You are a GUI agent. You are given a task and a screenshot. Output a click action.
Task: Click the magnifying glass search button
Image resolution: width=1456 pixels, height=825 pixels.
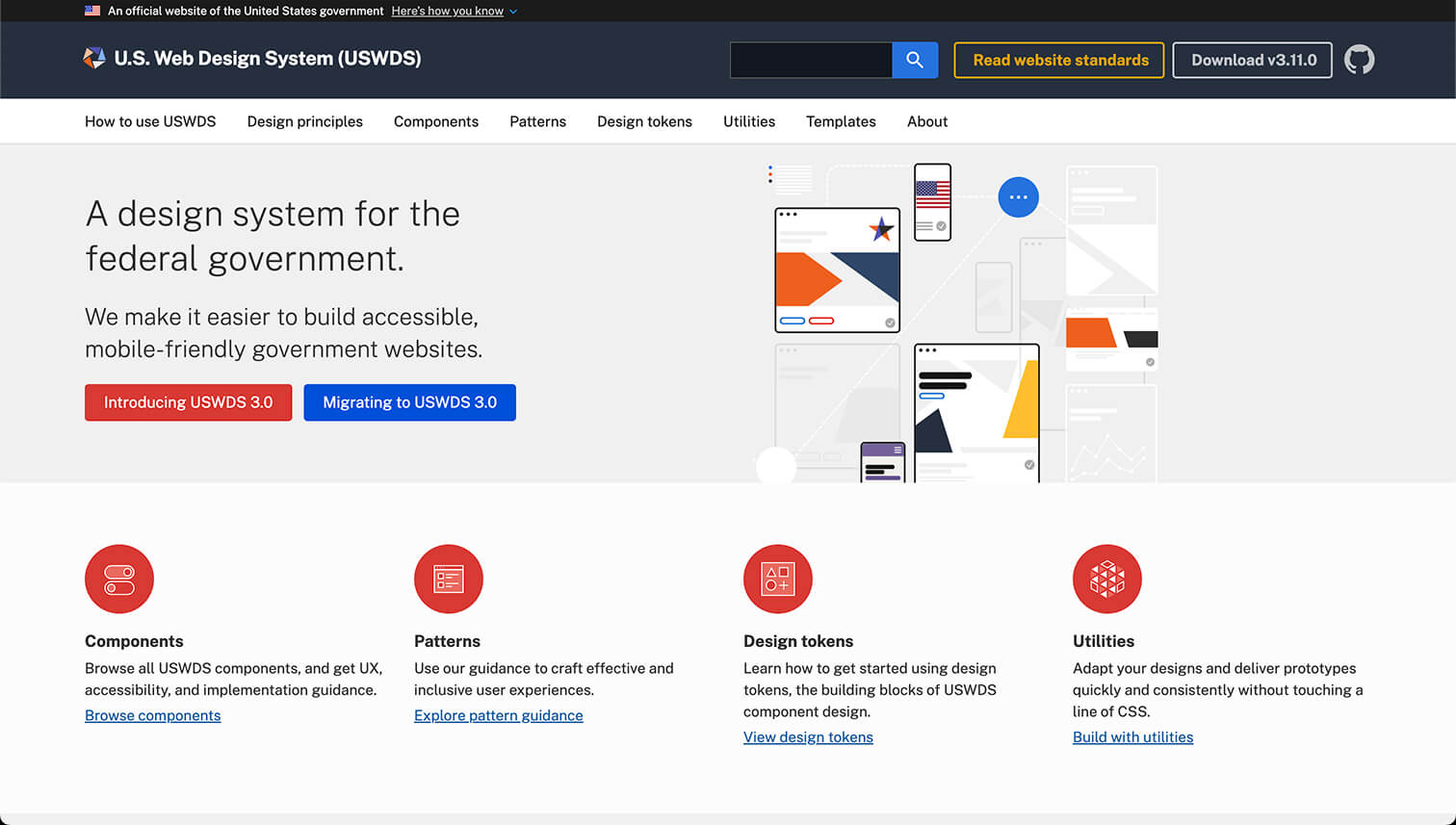915,60
